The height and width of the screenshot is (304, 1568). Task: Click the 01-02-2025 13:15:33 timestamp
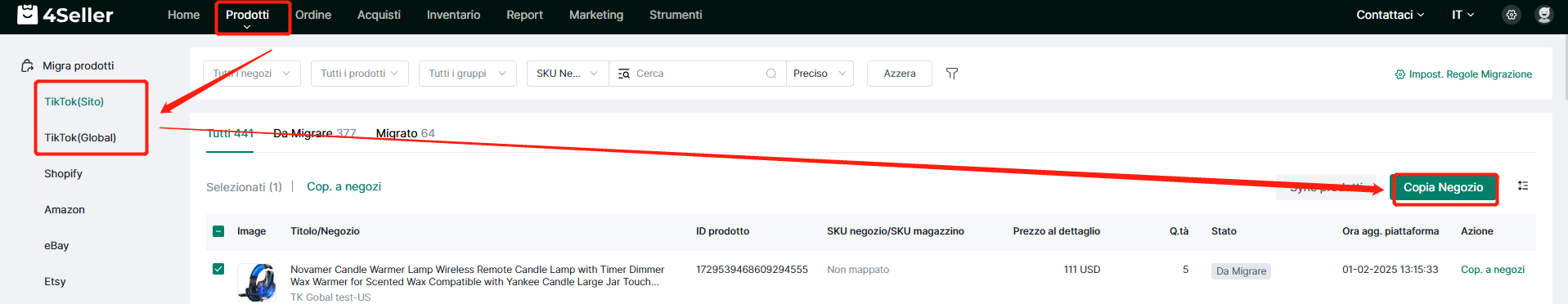click(x=1390, y=270)
